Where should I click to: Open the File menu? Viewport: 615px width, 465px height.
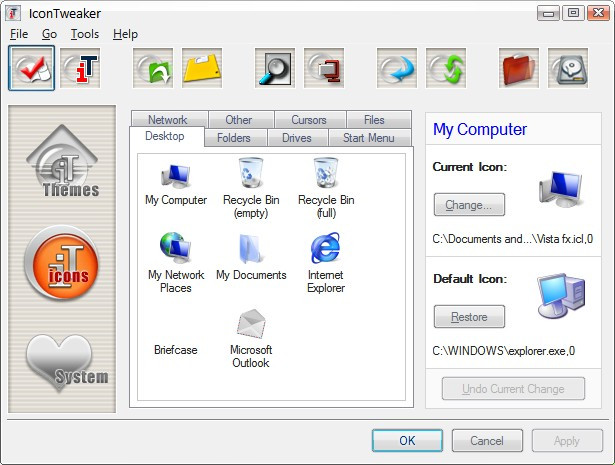click(19, 34)
